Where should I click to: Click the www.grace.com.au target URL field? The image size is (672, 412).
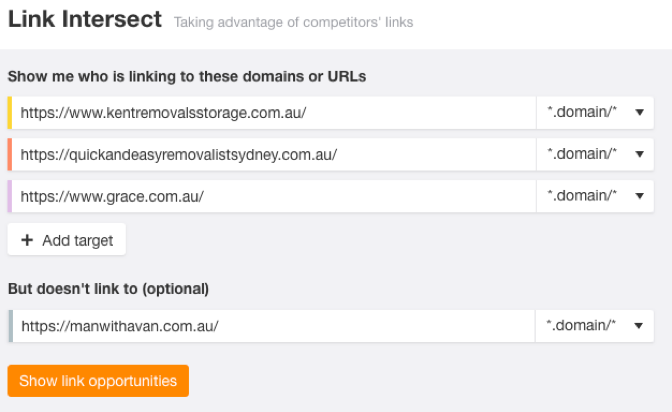[x=273, y=196]
